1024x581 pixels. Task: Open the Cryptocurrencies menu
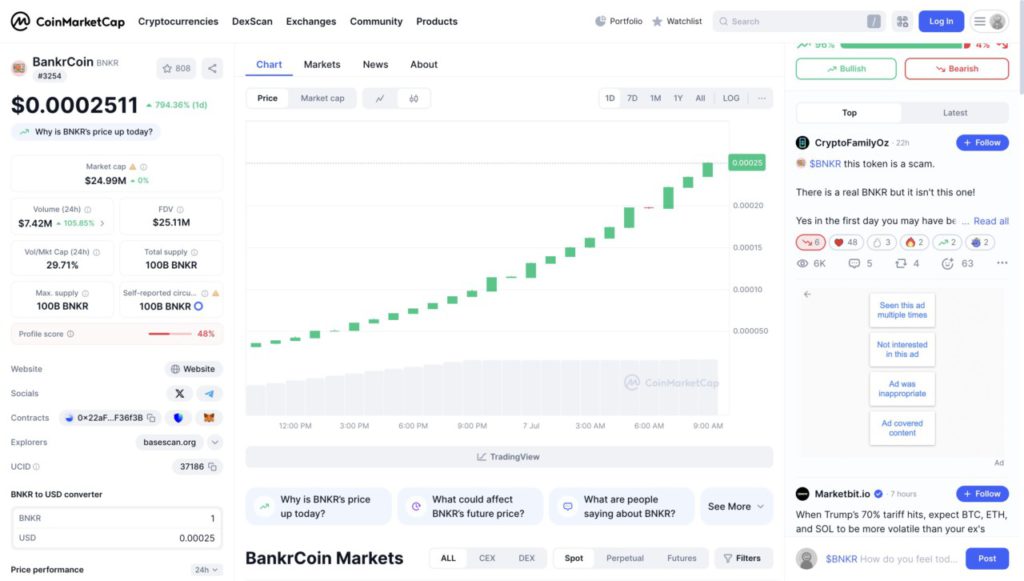point(178,22)
